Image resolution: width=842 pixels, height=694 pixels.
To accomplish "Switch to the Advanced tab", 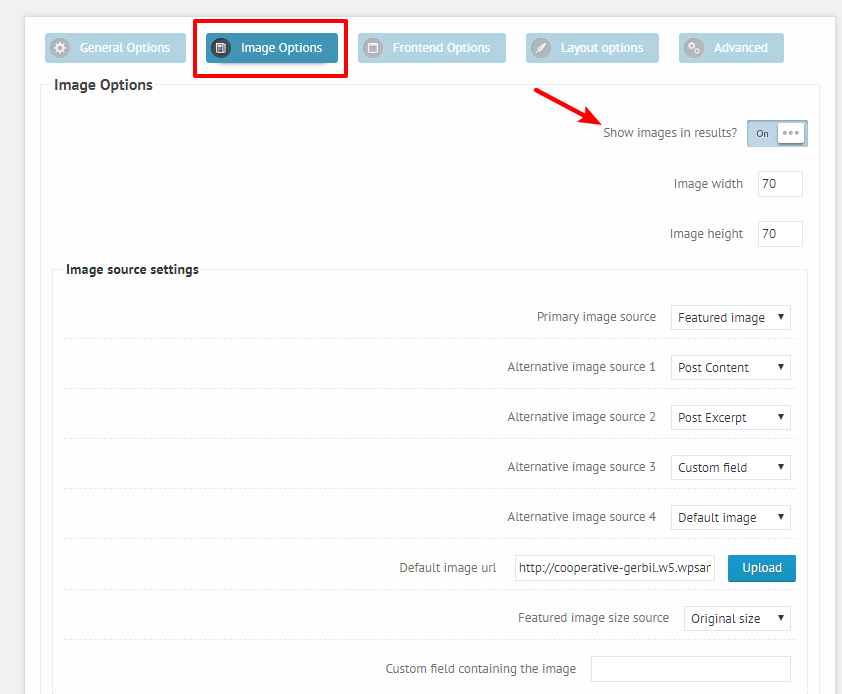I will [731, 47].
